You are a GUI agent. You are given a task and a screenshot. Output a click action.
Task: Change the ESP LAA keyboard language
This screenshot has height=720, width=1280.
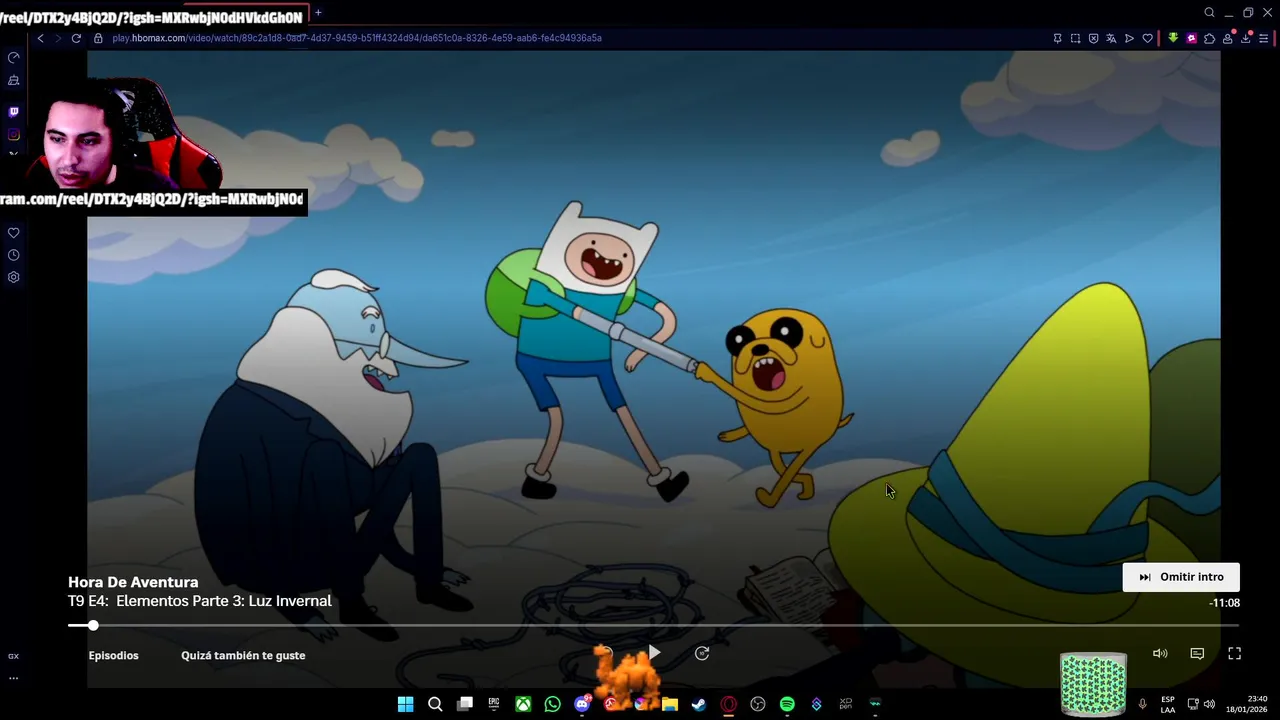tap(1168, 704)
